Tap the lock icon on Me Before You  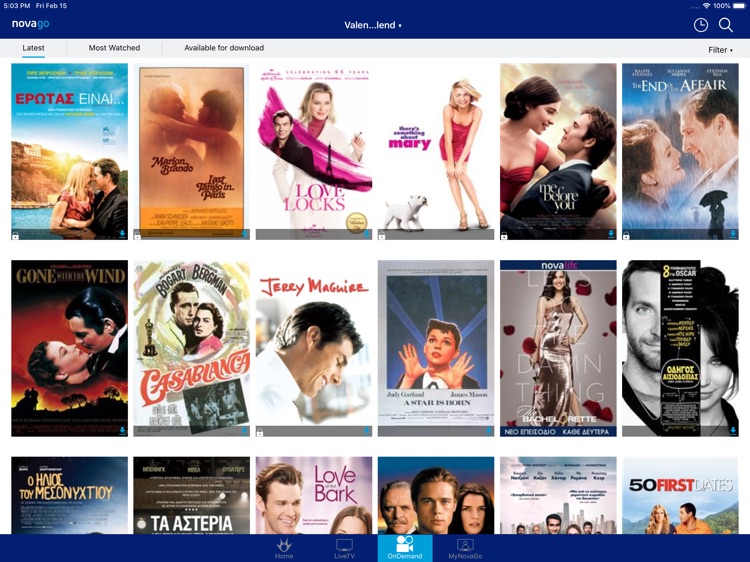504,235
